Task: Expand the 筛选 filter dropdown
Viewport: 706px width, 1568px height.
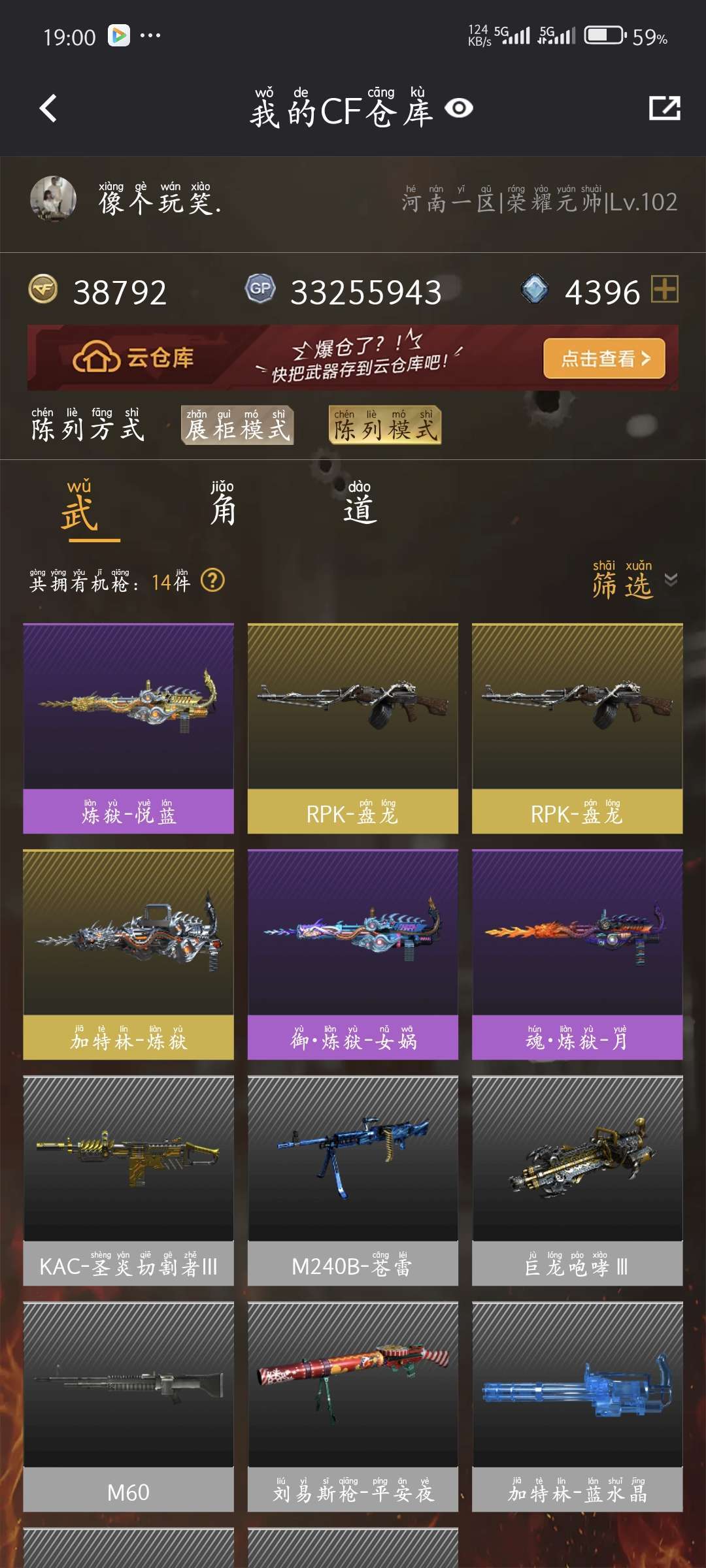Action: [x=622, y=580]
